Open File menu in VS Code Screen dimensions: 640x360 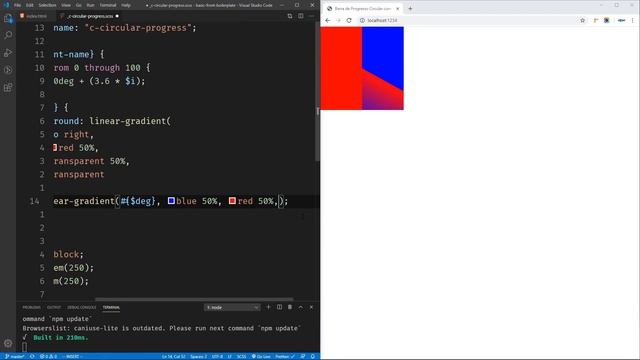tap(17, 5)
